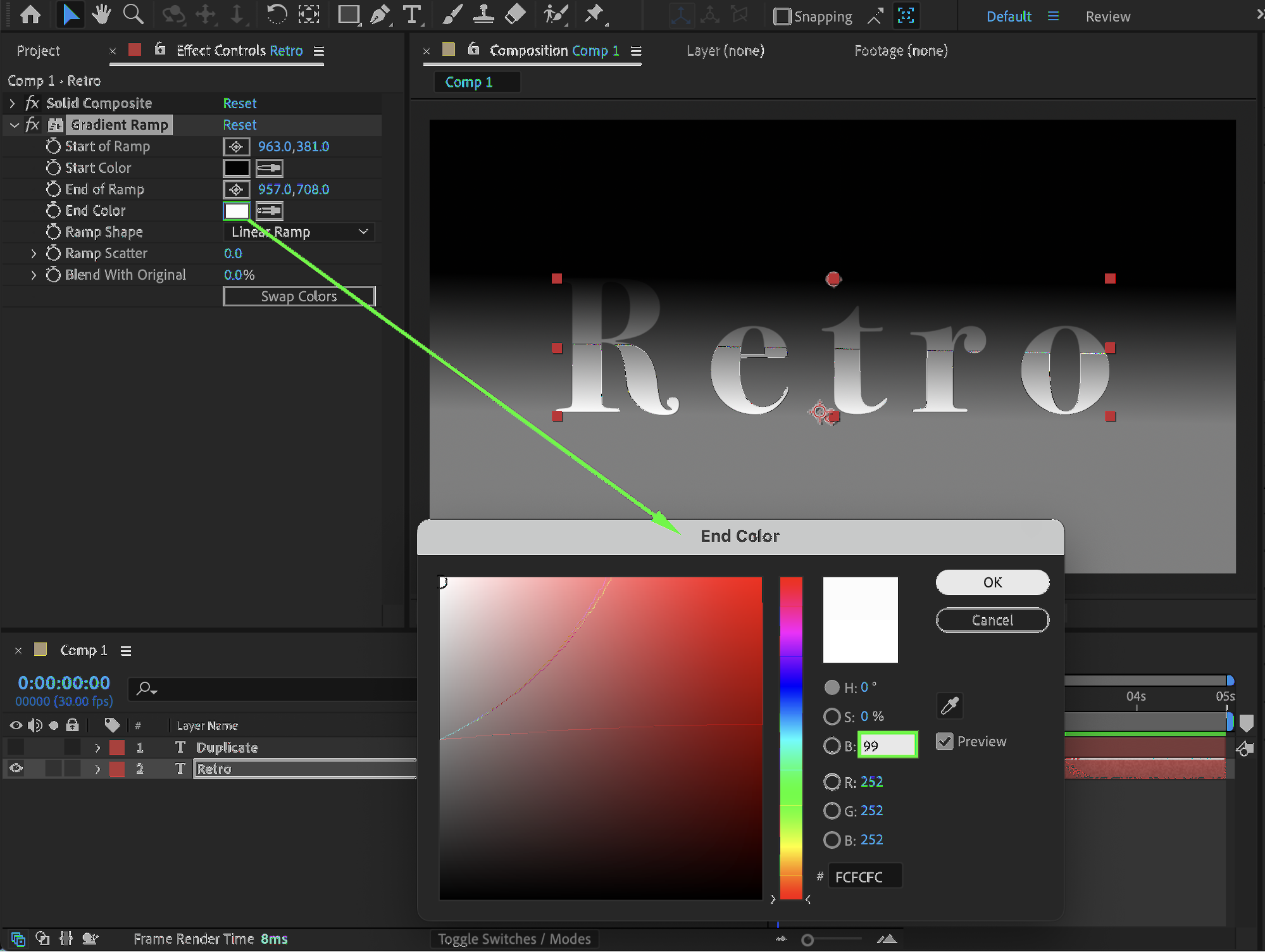Toggle the End Color stopwatch

(x=53, y=210)
